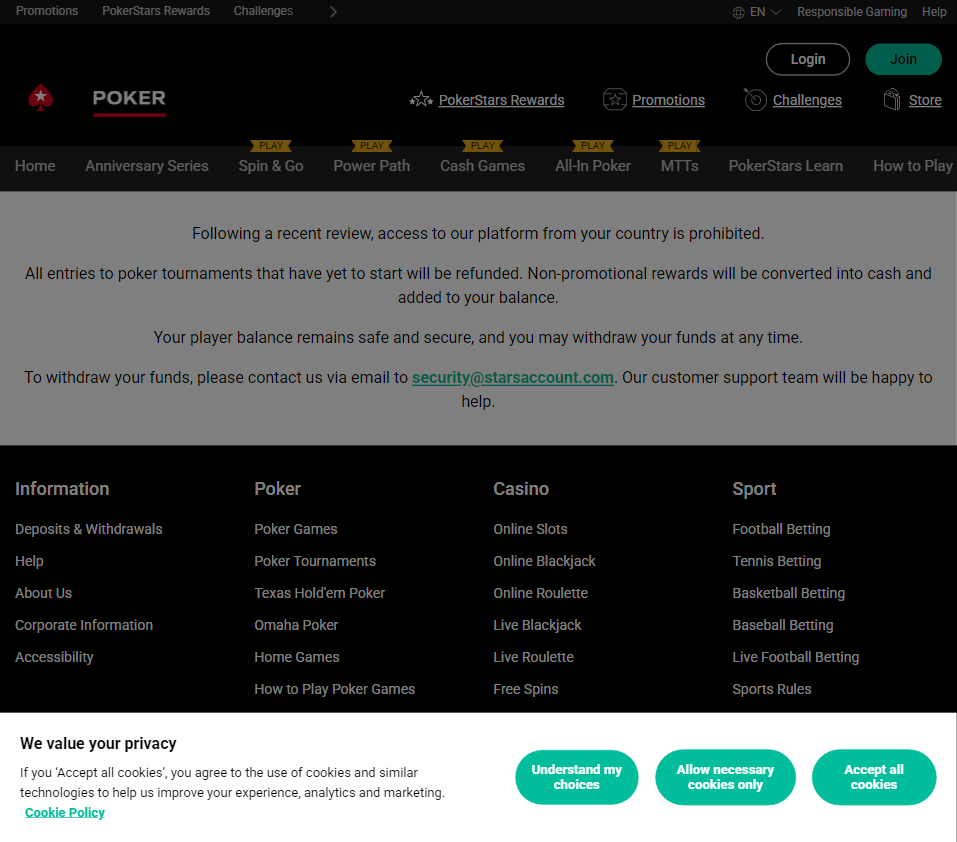Open the PokerStars Learn nav tab
Image resolution: width=957 pixels, height=842 pixels.
(x=785, y=166)
